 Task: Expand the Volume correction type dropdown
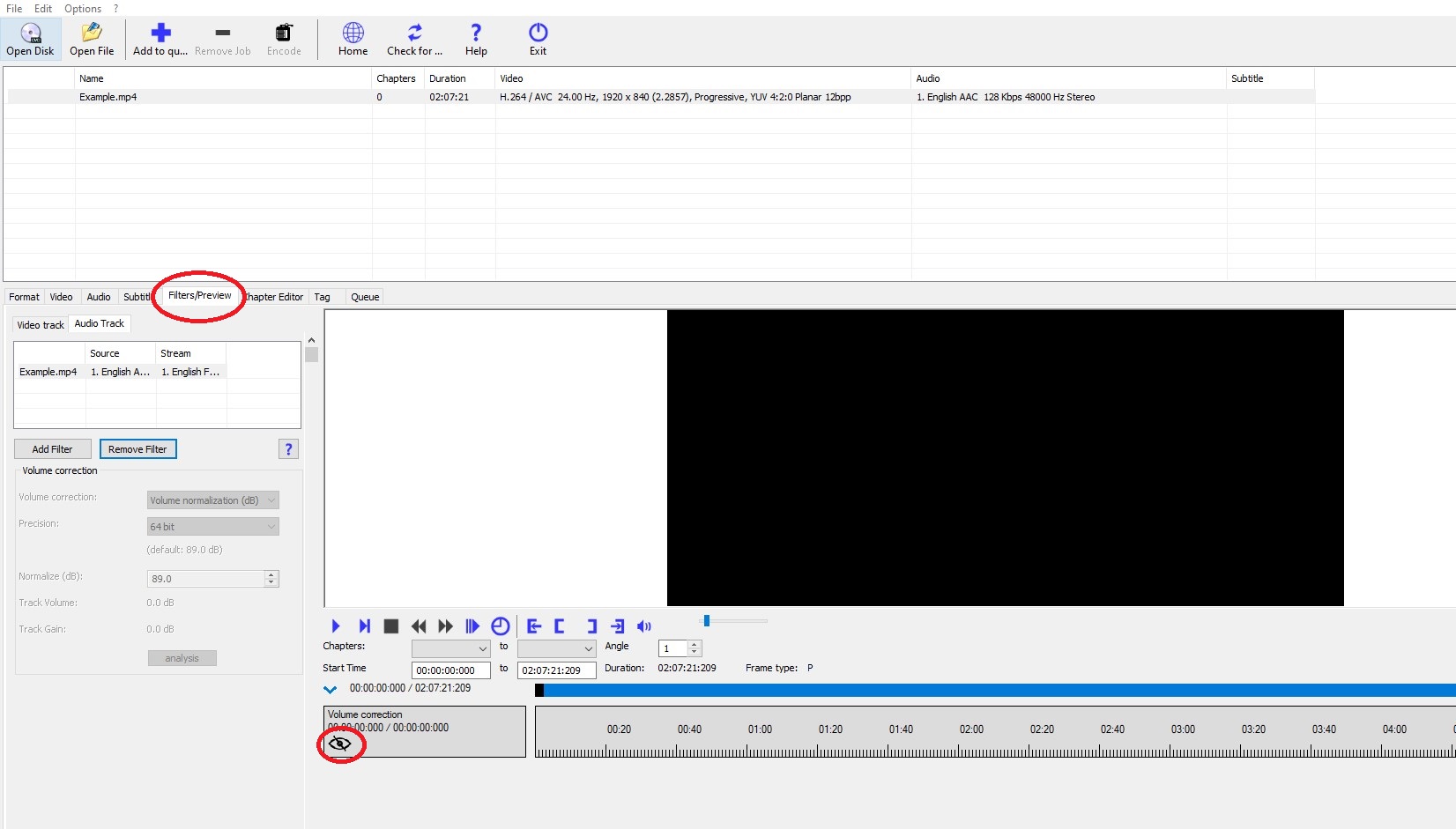coord(212,500)
